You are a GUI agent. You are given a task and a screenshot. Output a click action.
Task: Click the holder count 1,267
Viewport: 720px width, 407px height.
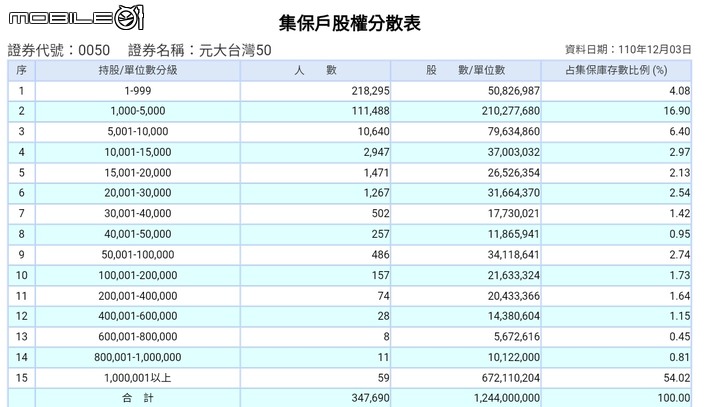[377, 193]
